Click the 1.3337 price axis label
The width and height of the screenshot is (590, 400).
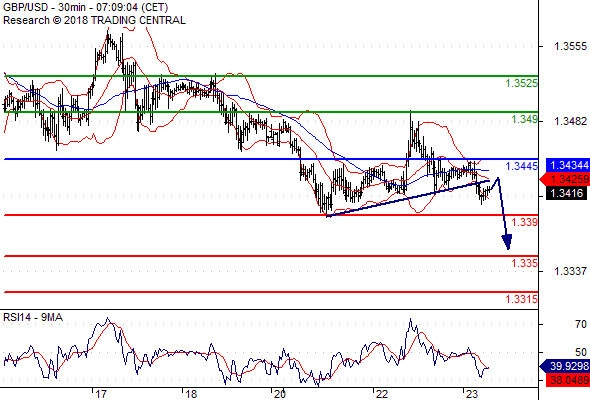(570, 271)
